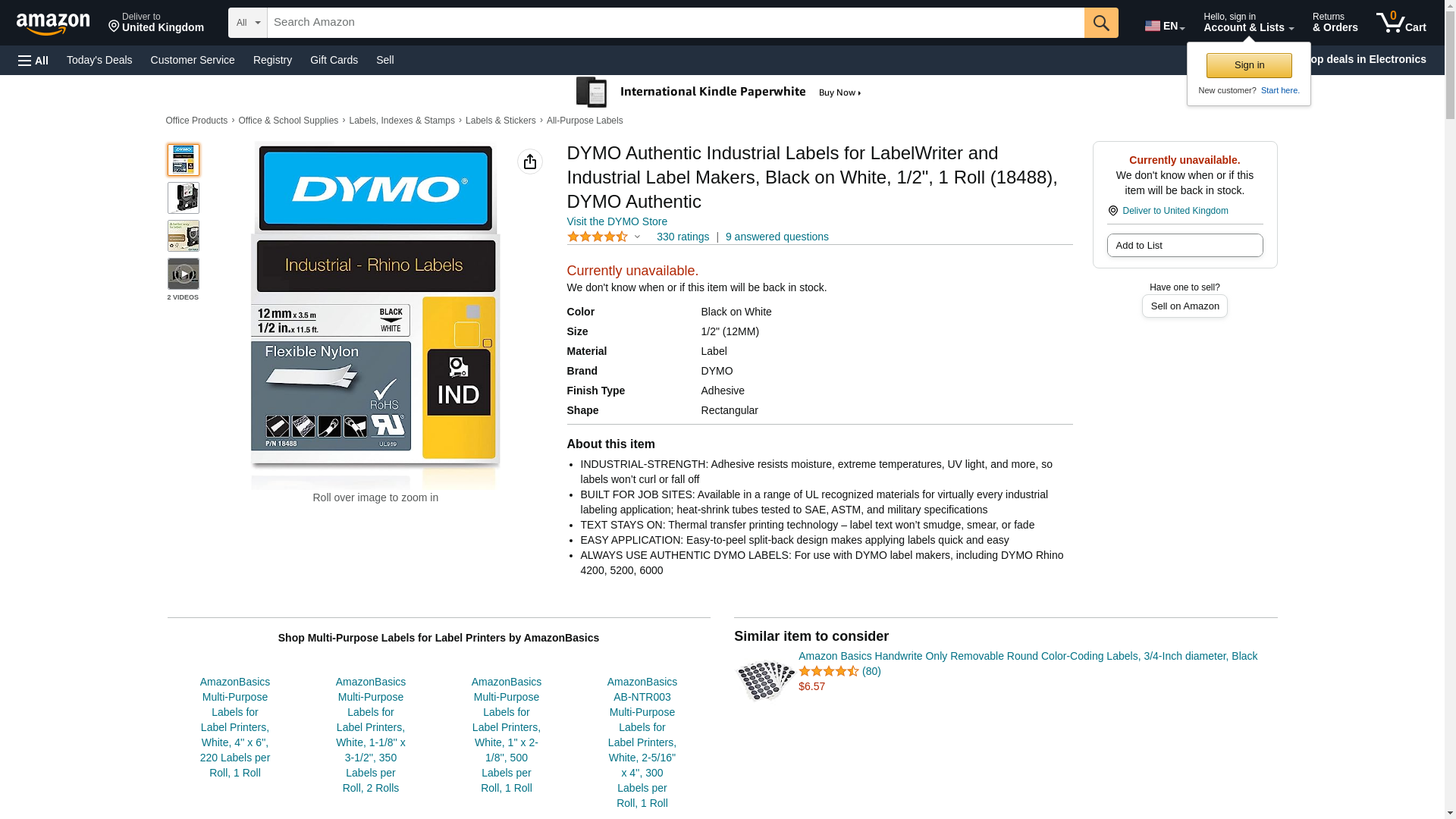Select the second product image thumbnail
Viewport: 1456px width, 819px height.
coord(184,198)
